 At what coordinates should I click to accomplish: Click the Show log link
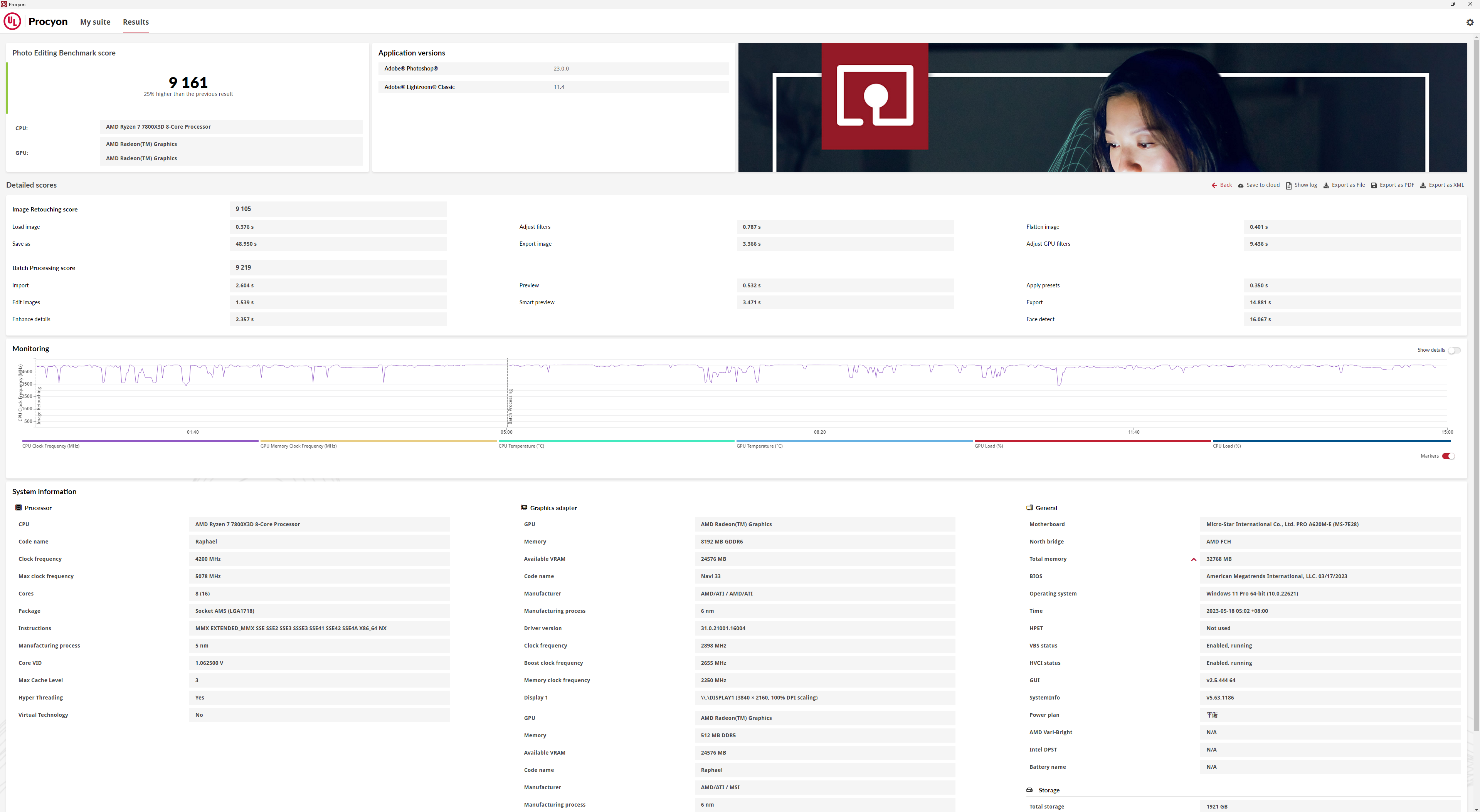(1305, 185)
